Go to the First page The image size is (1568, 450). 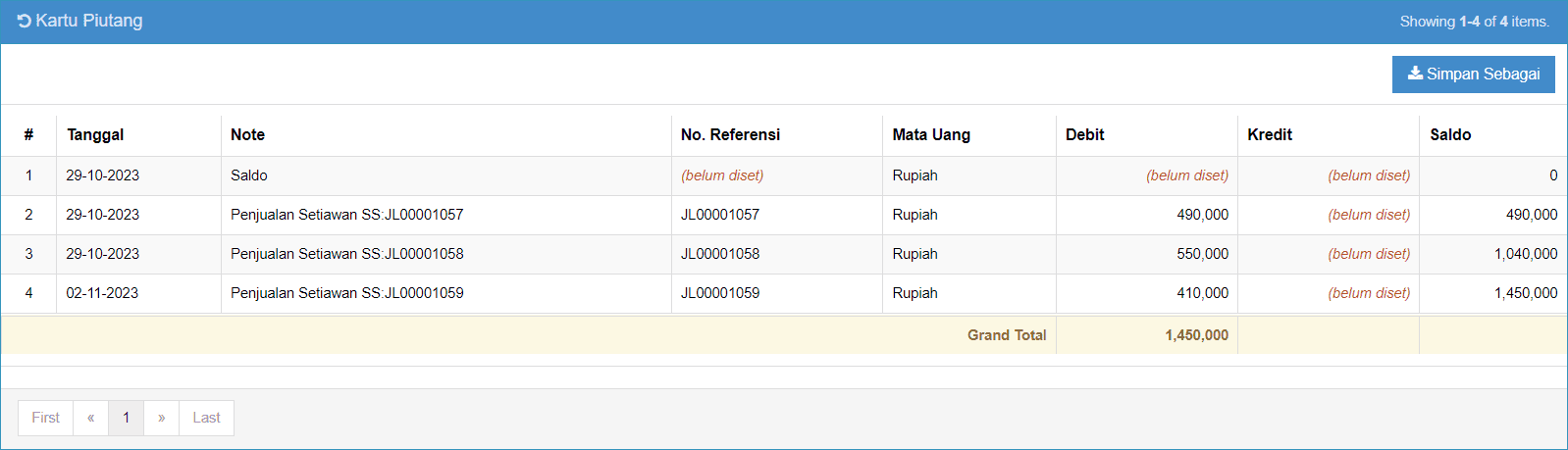pos(46,418)
